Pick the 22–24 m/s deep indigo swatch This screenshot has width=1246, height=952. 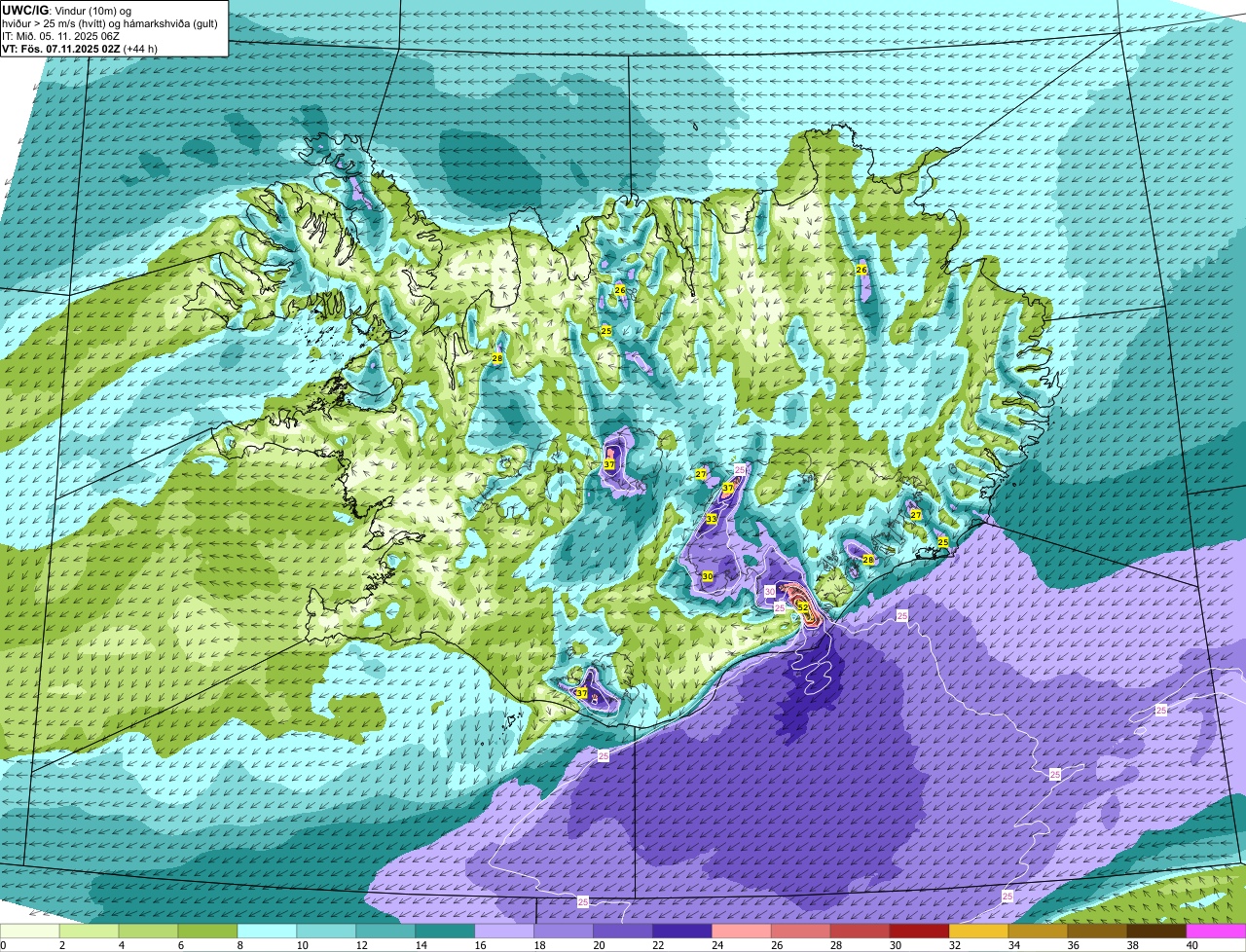pos(684,932)
